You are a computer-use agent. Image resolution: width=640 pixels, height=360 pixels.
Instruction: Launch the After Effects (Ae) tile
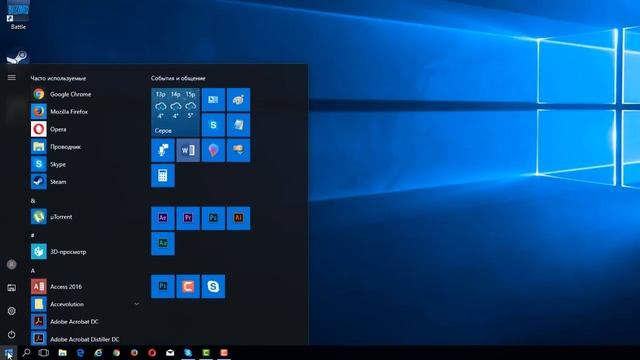tap(163, 218)
